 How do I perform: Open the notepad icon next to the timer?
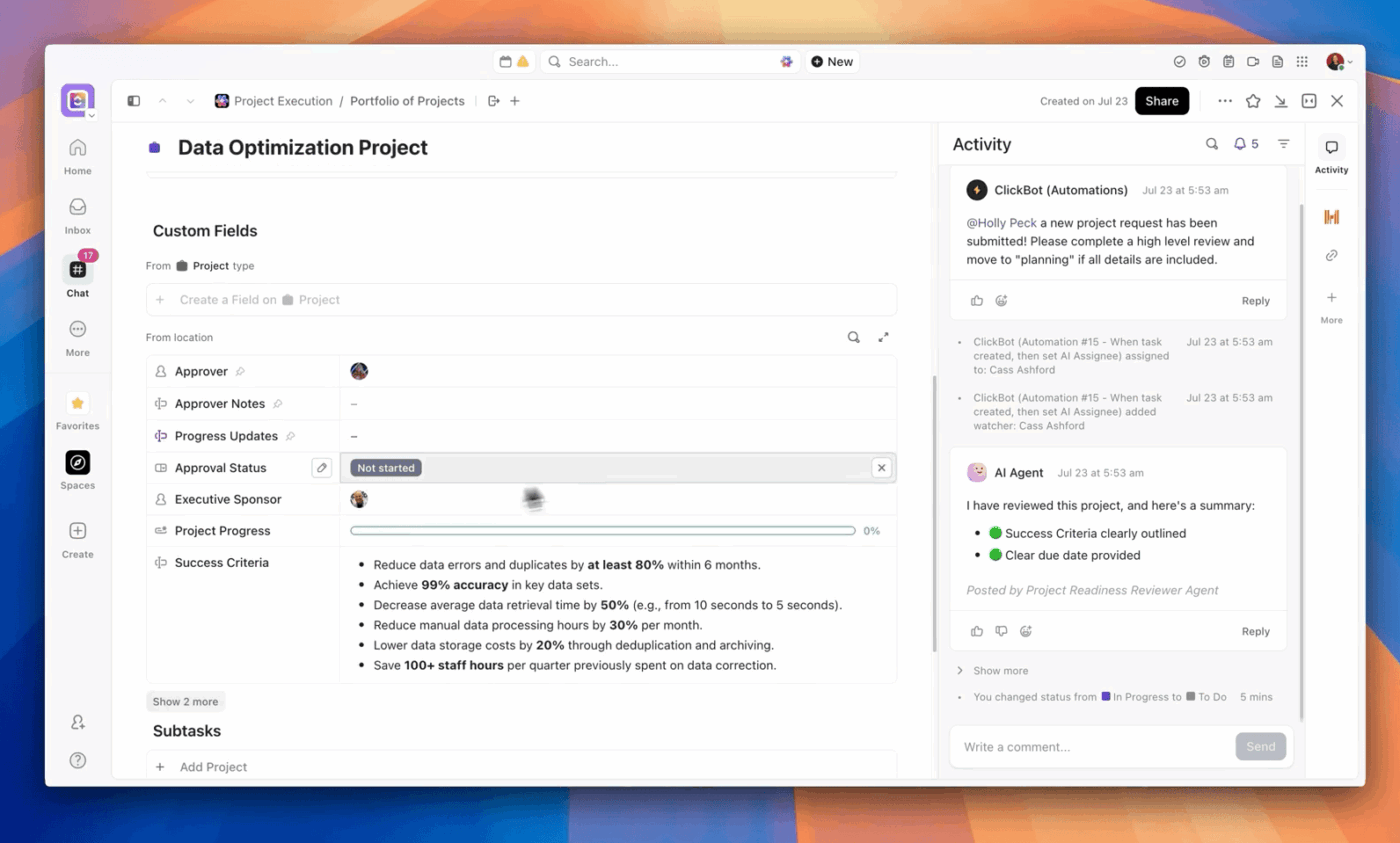pyautogui.click(x=1228, y=61)
